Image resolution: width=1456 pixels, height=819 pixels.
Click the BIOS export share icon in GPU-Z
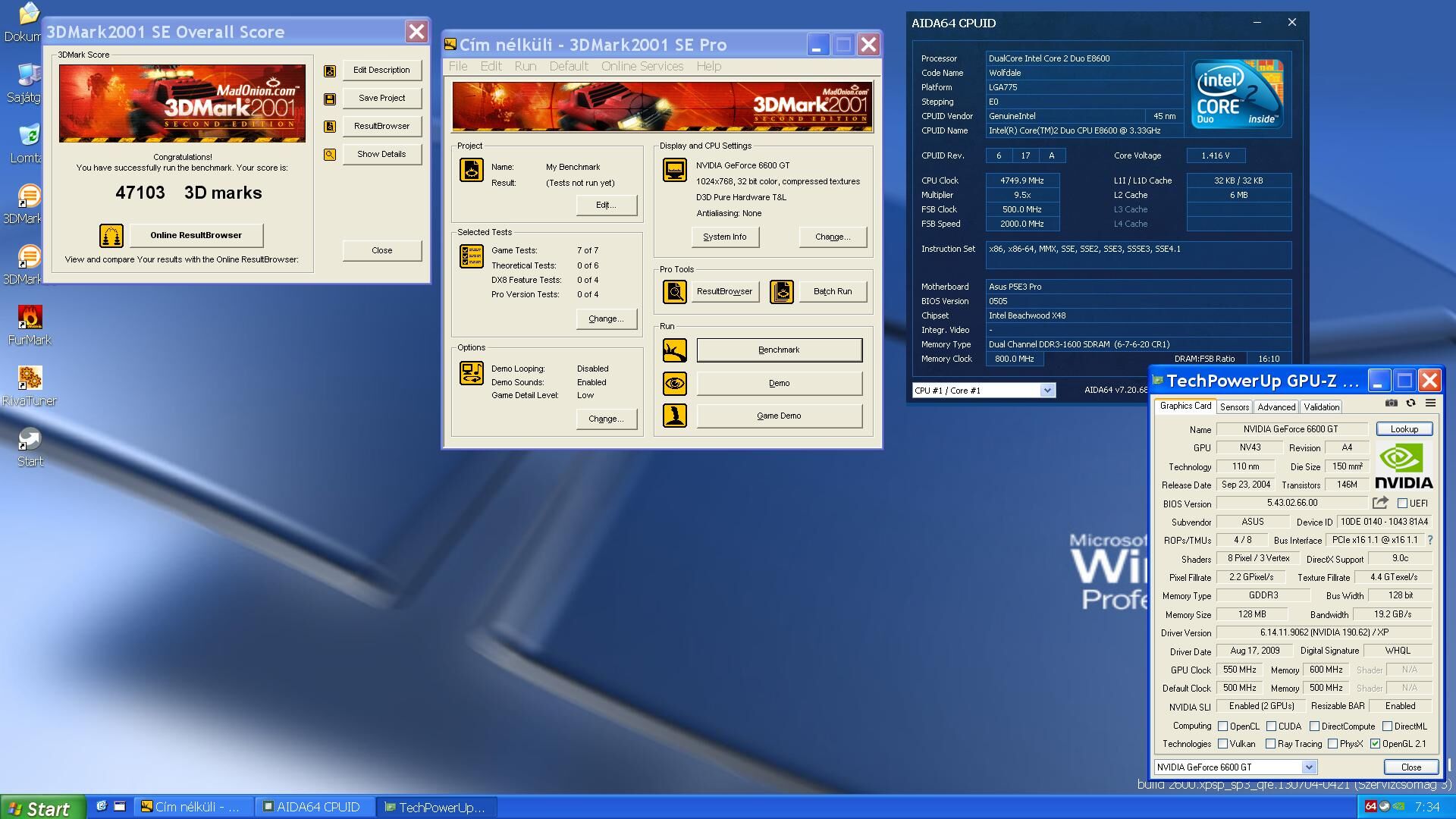[x=1380, y=503]
